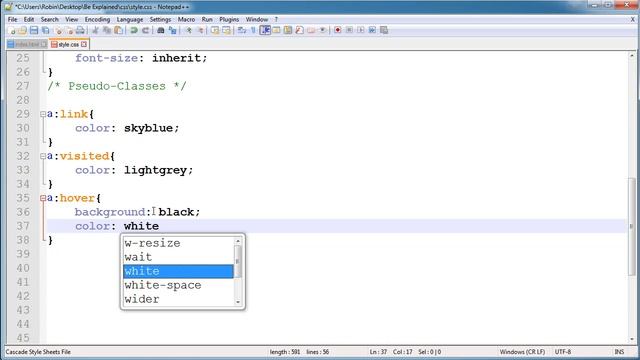Open the User Defined Language icon
Viewport: 640px width, 360px height.
pyautogui.click(x=276, y=30)
